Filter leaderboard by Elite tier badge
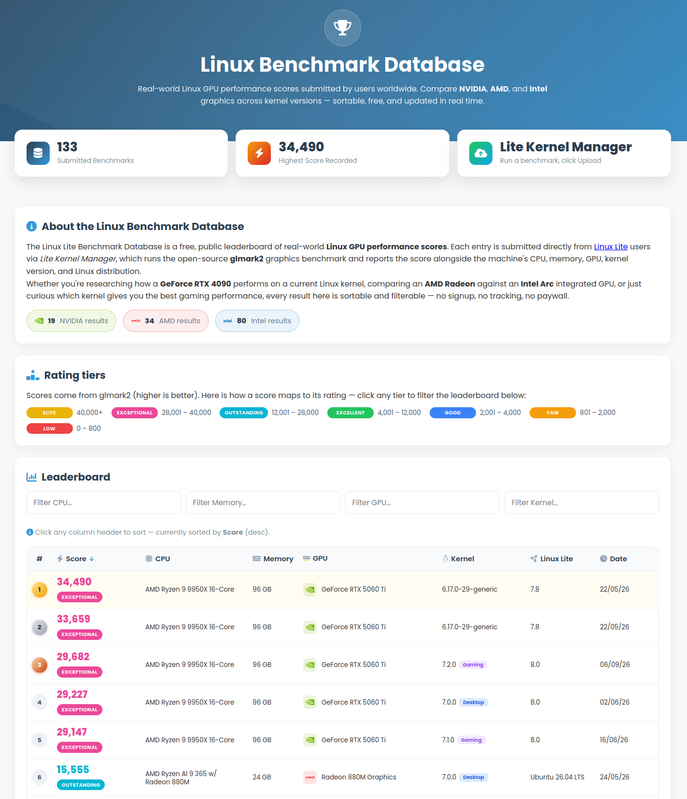The width and height of the screenshot is (687, 799). pos(49,413)
